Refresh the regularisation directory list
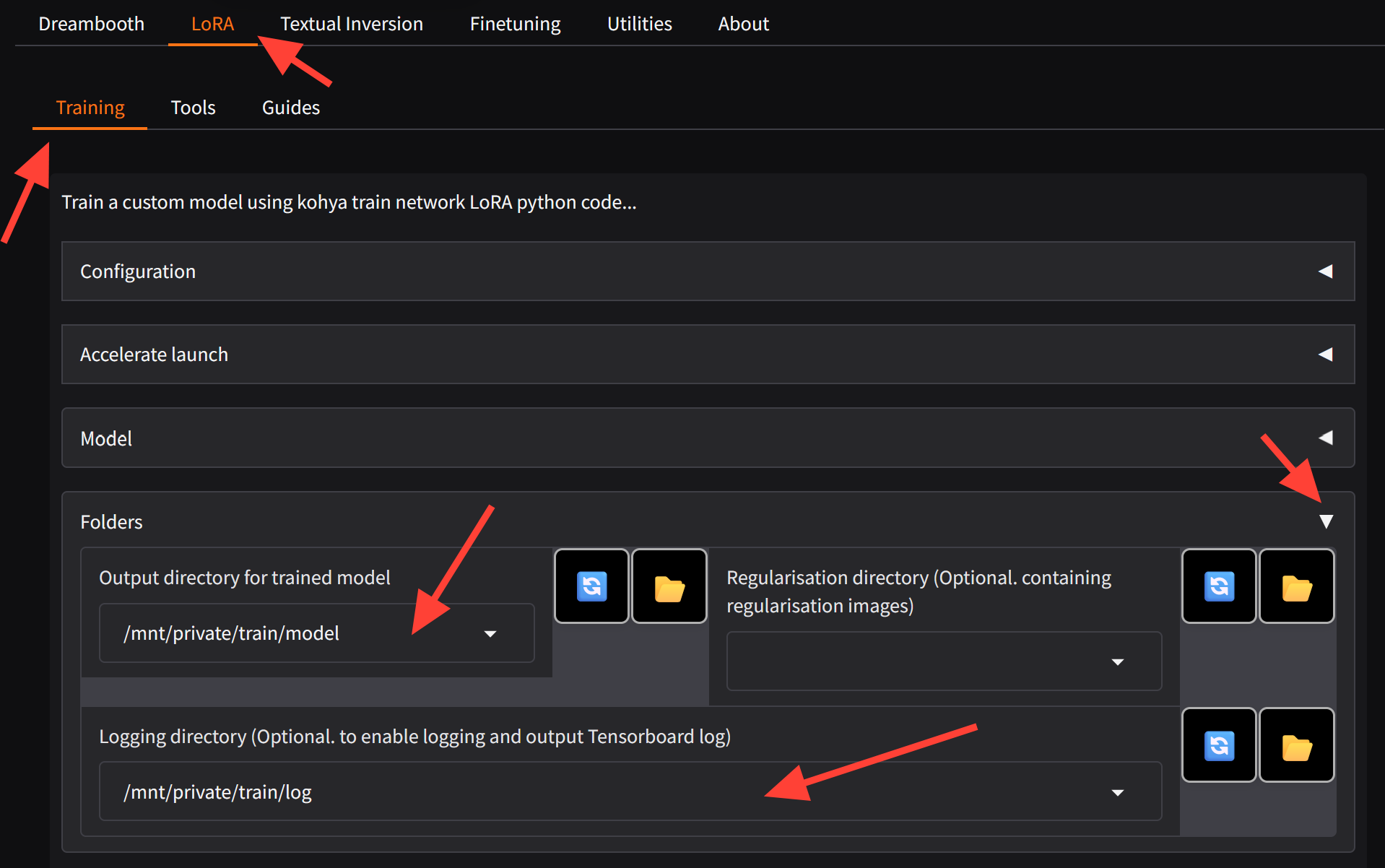 click(x=1219, y=586)
